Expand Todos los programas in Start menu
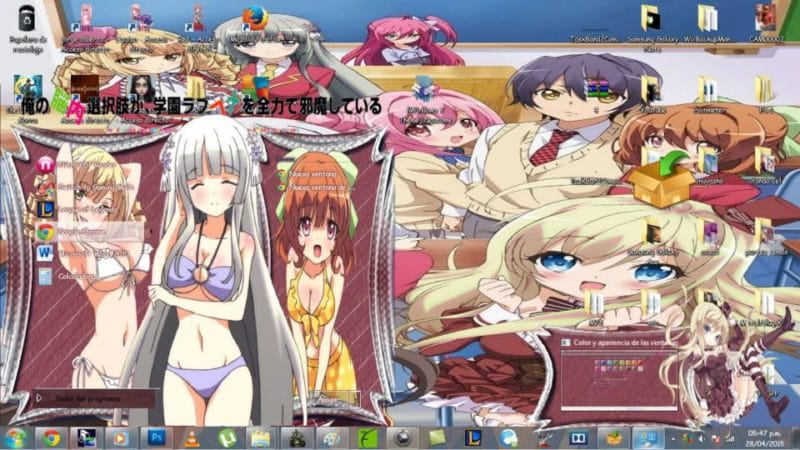 (x=94, y=398)
